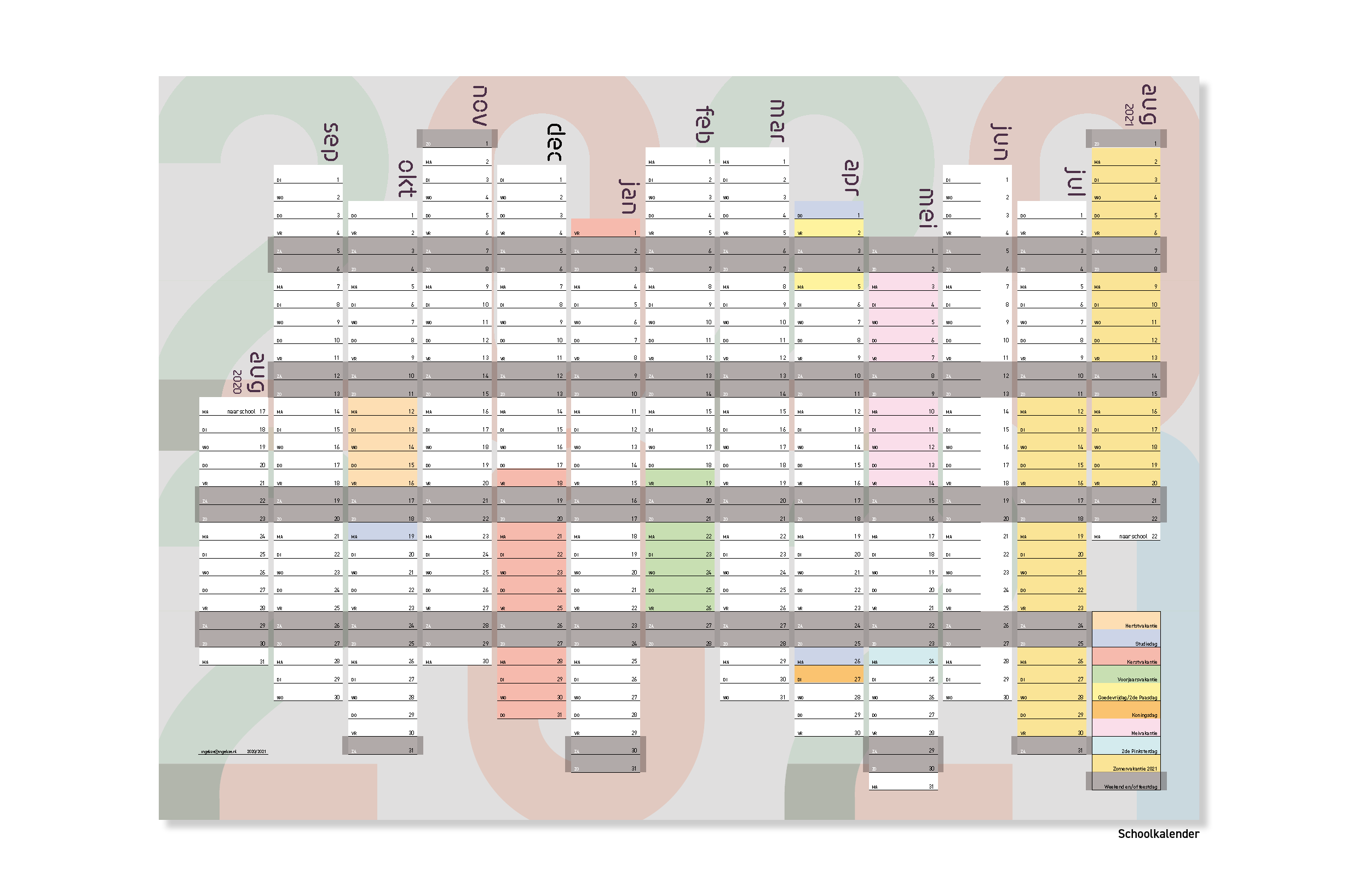The width and height of the screenshot is (1358, 896).
Task: Click the 'naar school 22' cell in aug 2021
Action: [1125, 531]
